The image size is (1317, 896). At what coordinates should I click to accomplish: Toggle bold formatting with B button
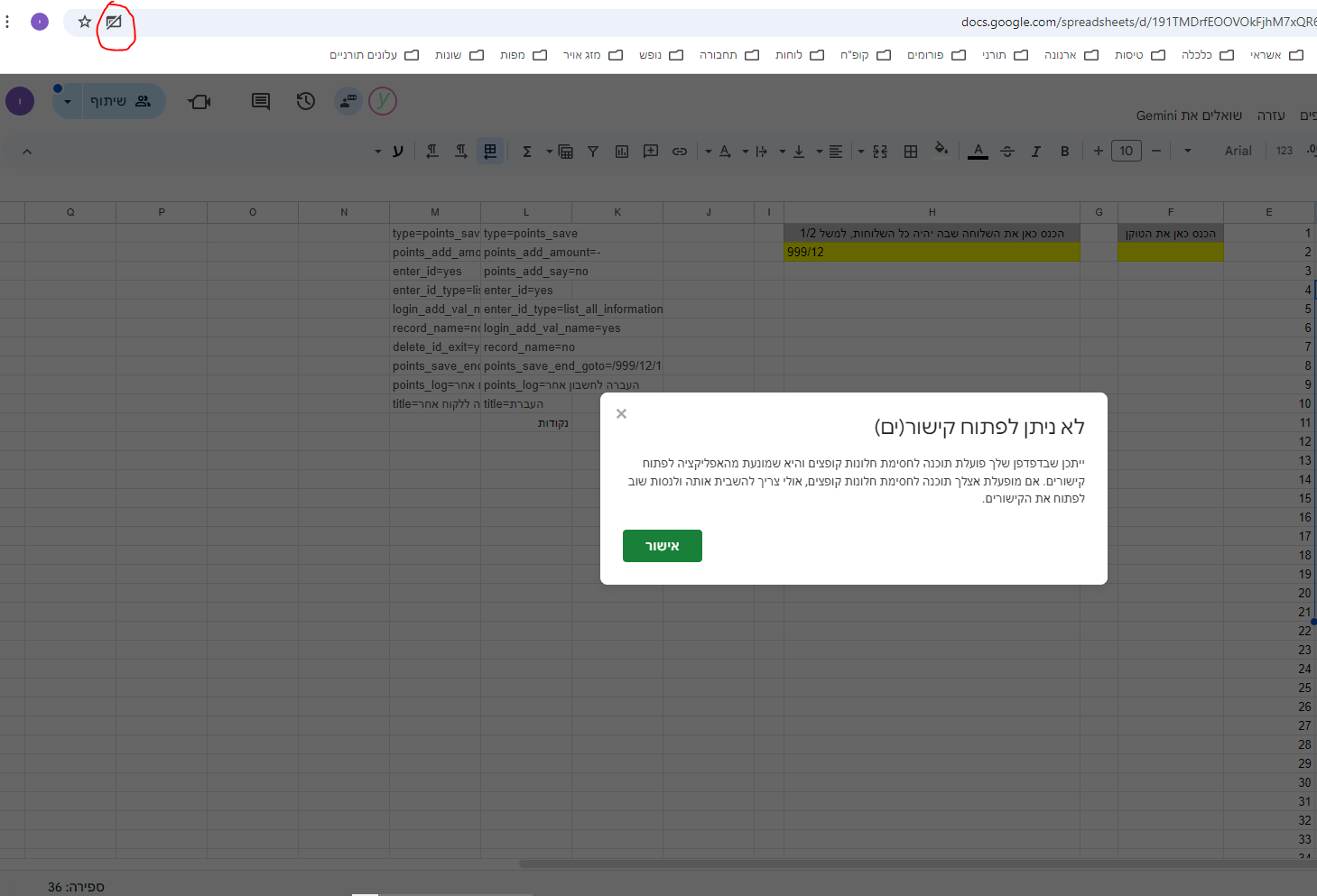tap(1065, 152)
